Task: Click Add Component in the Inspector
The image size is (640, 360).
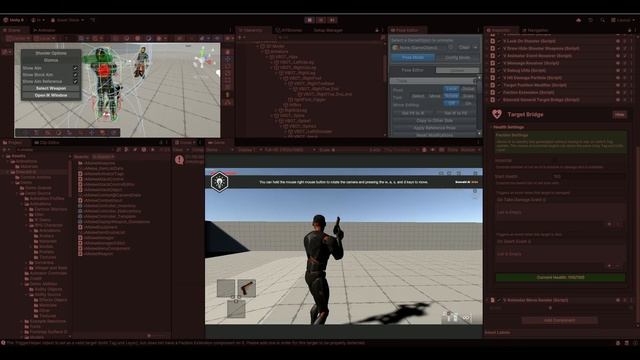Action: 559,320
